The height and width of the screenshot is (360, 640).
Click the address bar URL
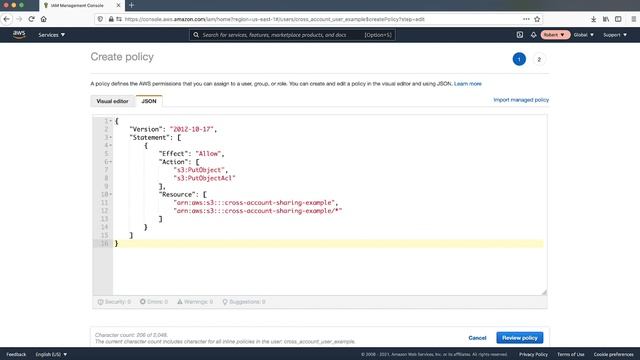[x=274, y=19]
